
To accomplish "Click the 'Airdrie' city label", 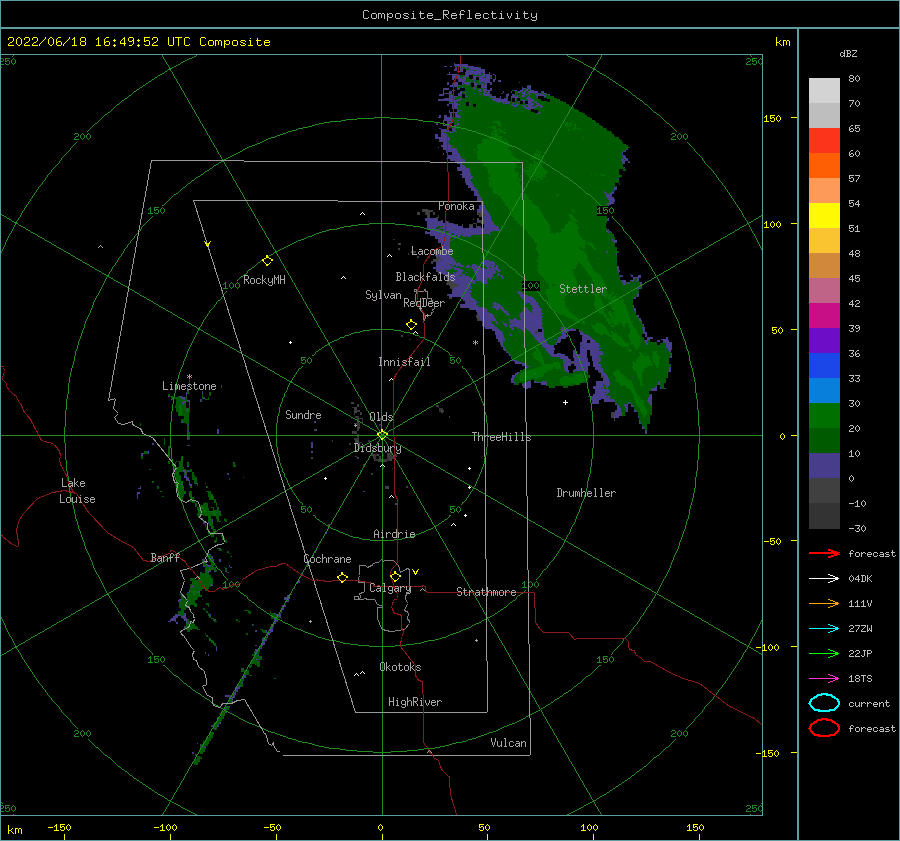I will pos(394,534).
